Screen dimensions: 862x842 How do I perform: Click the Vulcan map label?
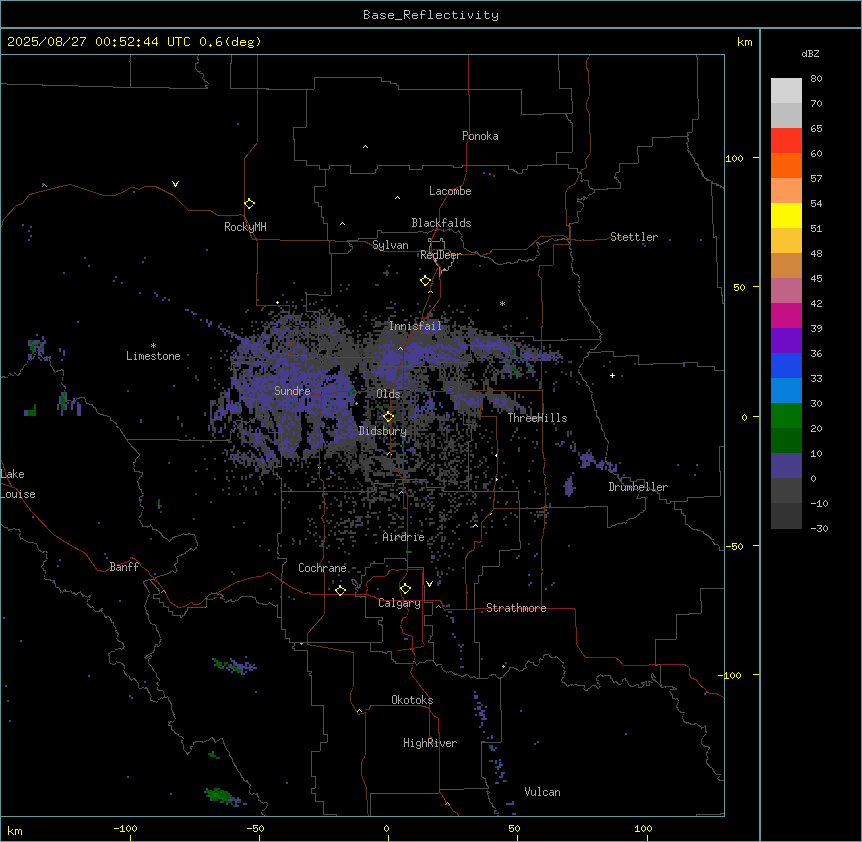[543, 792]
